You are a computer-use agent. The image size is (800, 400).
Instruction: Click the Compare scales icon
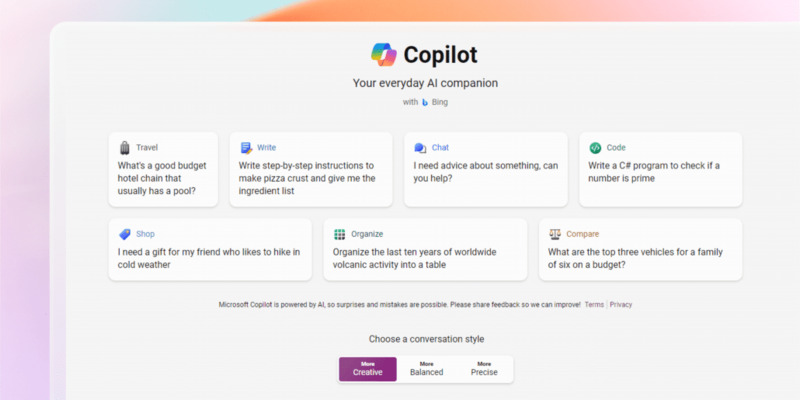tap(555, 234)
